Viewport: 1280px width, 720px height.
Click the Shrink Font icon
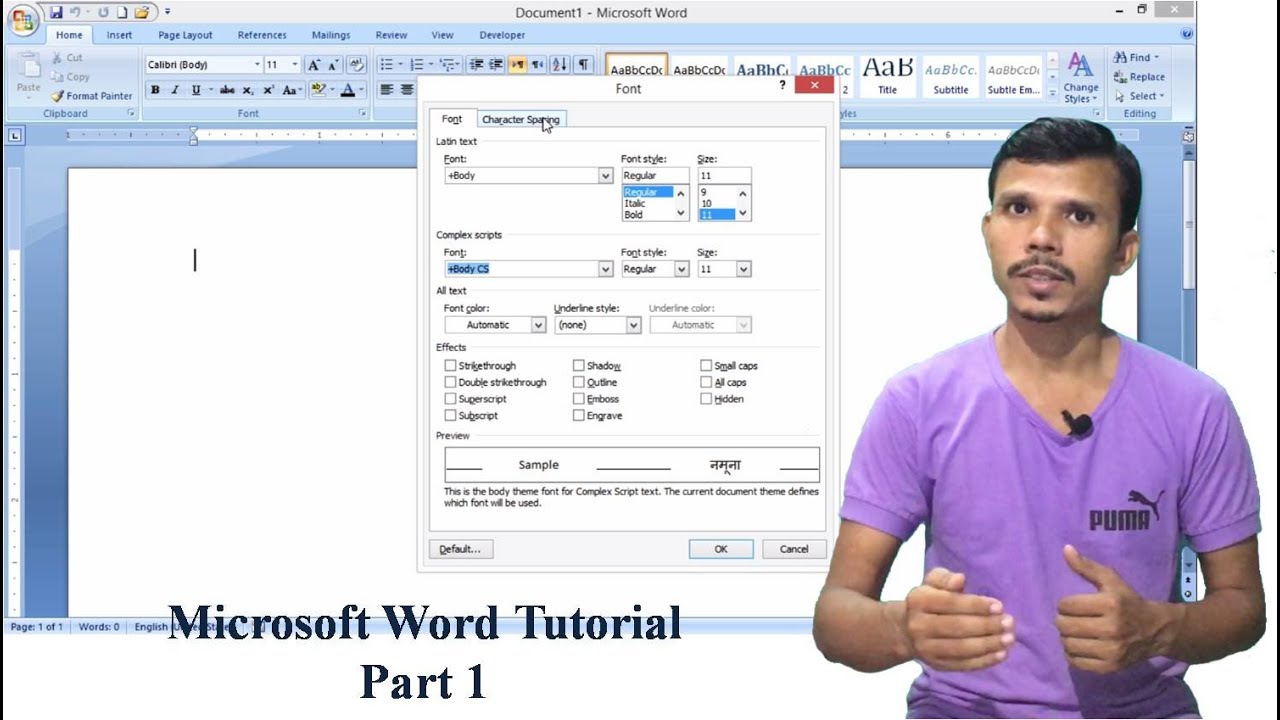click(x=334, y=65)
